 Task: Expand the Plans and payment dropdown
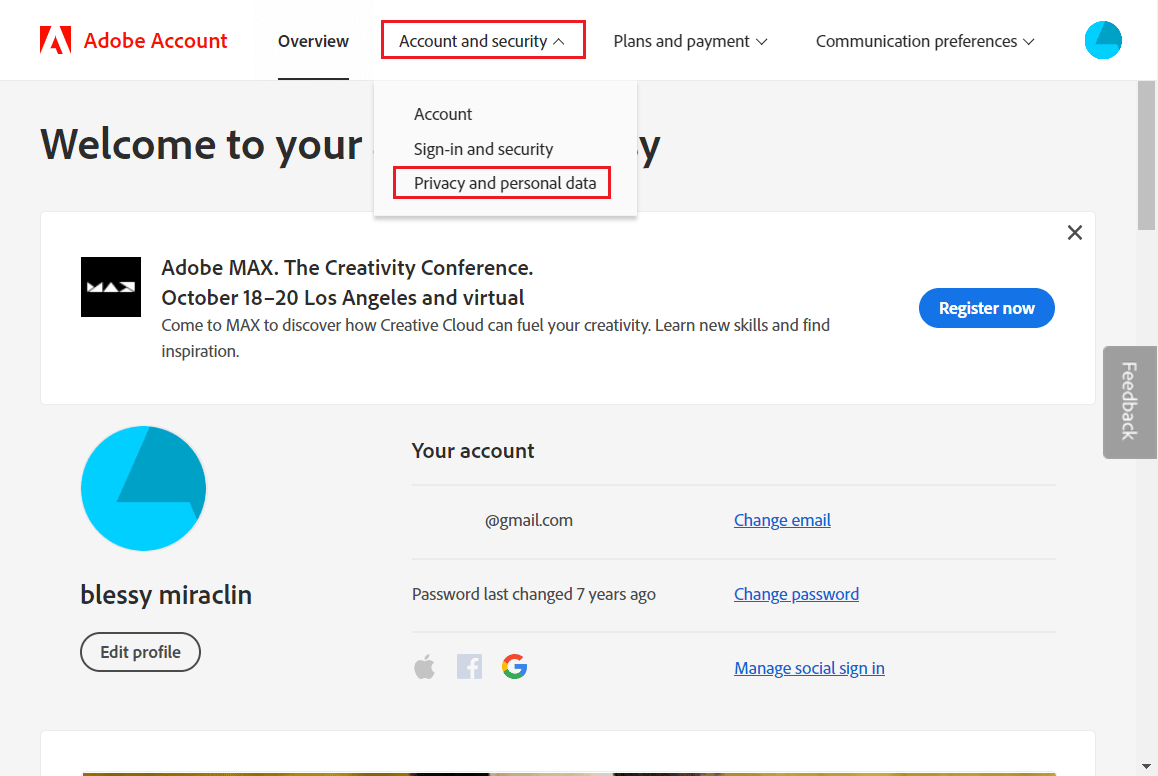coord(690,41)
